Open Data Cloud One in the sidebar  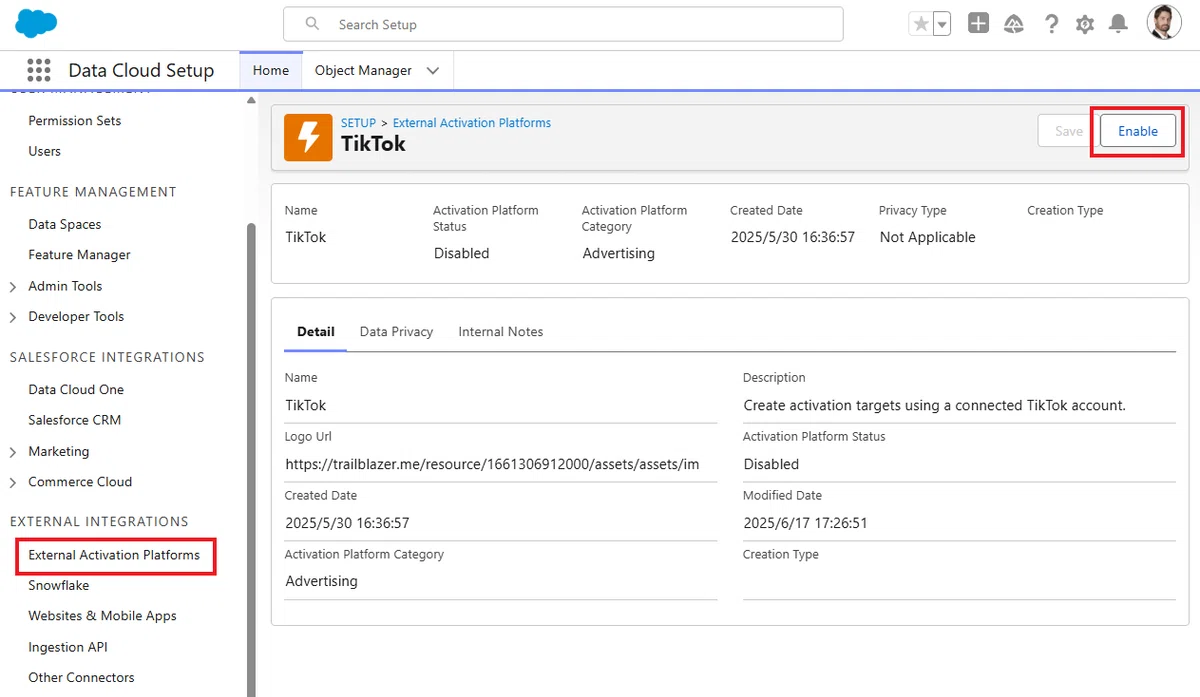coord(76,390)
